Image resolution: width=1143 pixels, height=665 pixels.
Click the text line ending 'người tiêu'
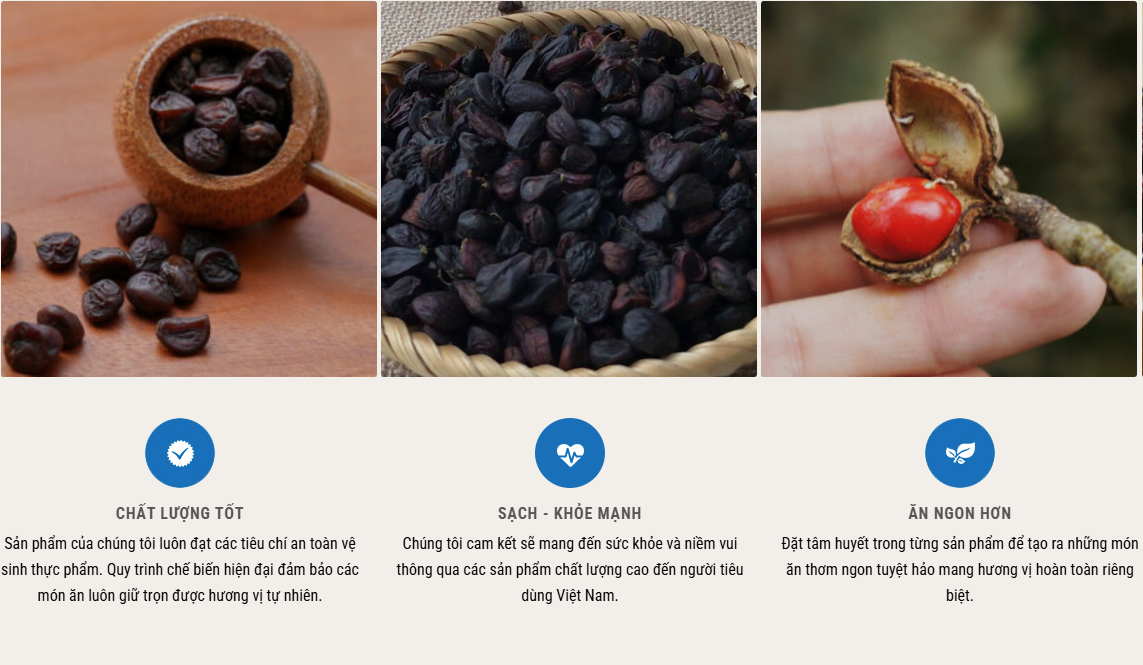pyautogui.click(x=570, y=569)
